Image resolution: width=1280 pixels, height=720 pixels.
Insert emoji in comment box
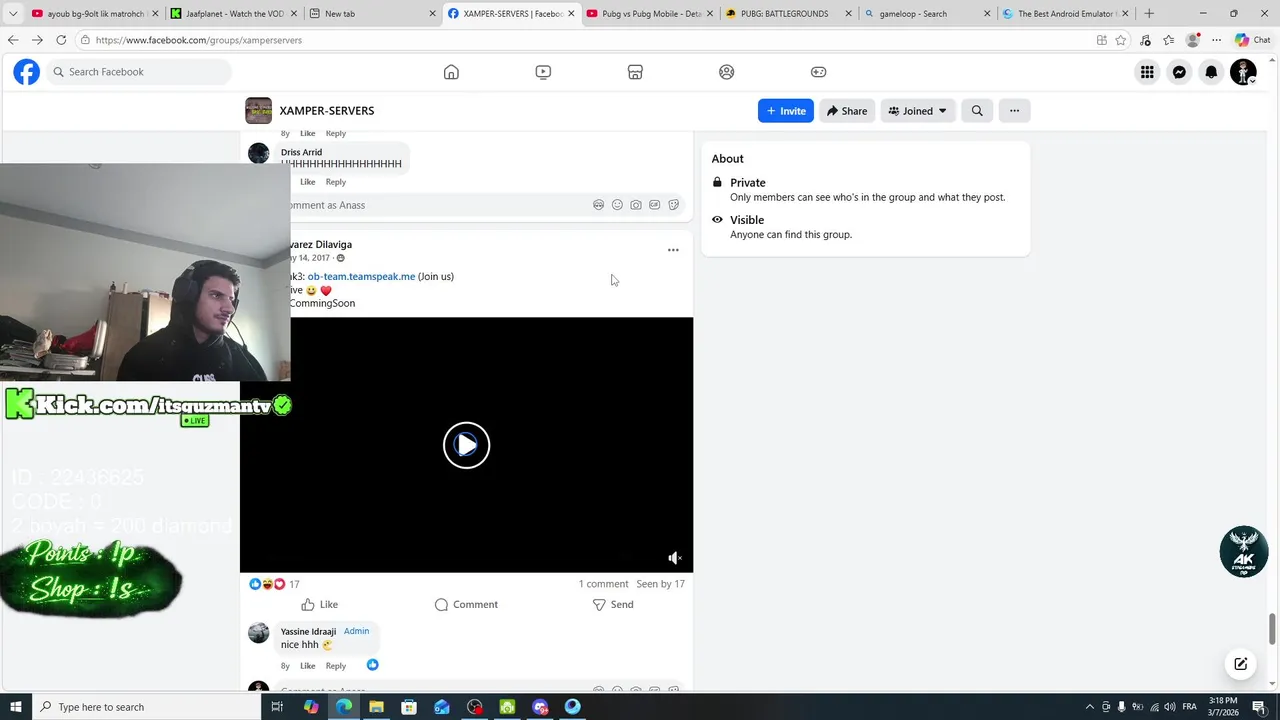tap(617, 205)
